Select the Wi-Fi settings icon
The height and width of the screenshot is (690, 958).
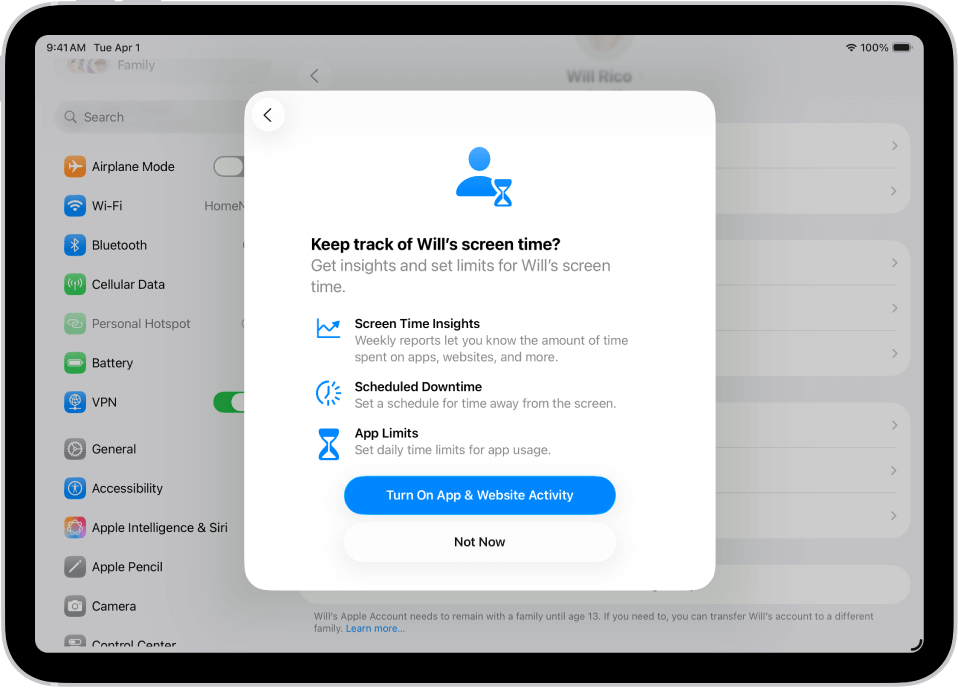coord(74,205)
